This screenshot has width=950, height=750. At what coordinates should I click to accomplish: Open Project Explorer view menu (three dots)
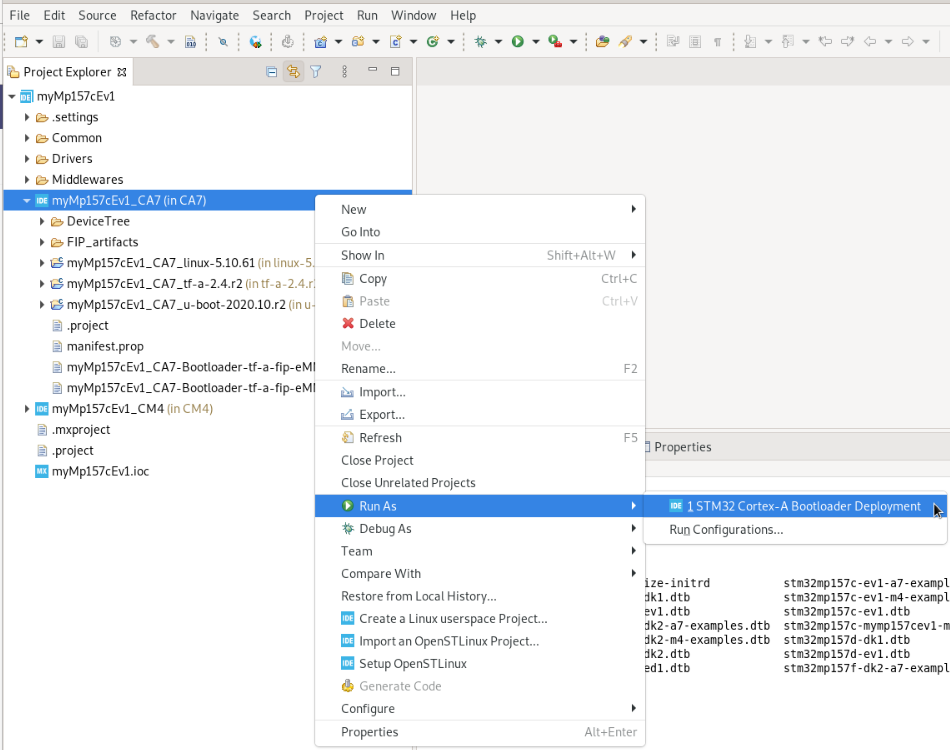[x=344, y=71]
